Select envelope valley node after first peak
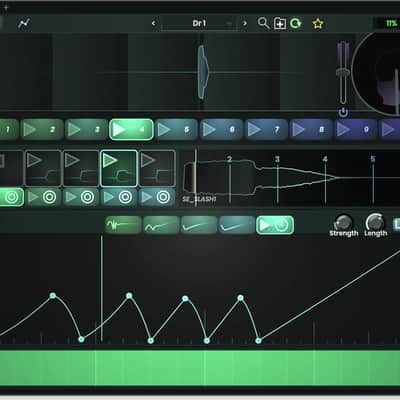This screenshot has width=400, height=400. [x=81, y=339]
